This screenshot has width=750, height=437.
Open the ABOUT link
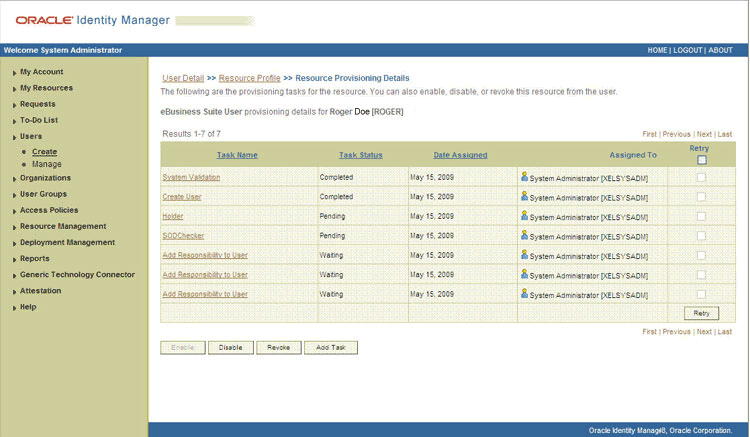point(720,50)
